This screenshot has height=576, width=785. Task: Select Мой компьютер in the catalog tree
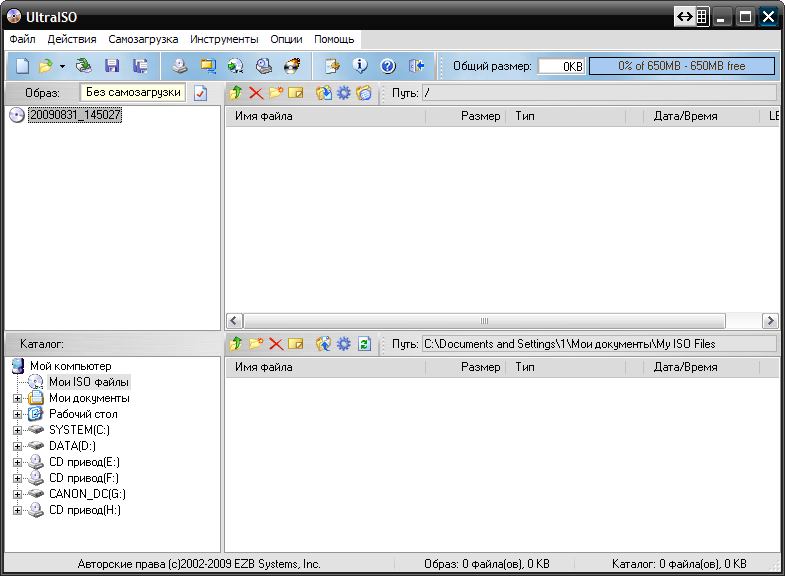(71, 366)
